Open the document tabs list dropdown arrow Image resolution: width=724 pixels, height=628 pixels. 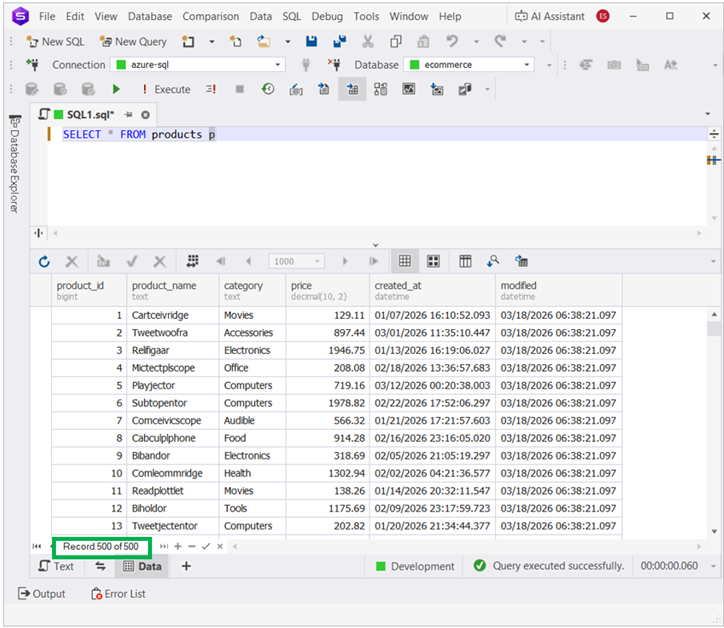click(x=708, y=114)
